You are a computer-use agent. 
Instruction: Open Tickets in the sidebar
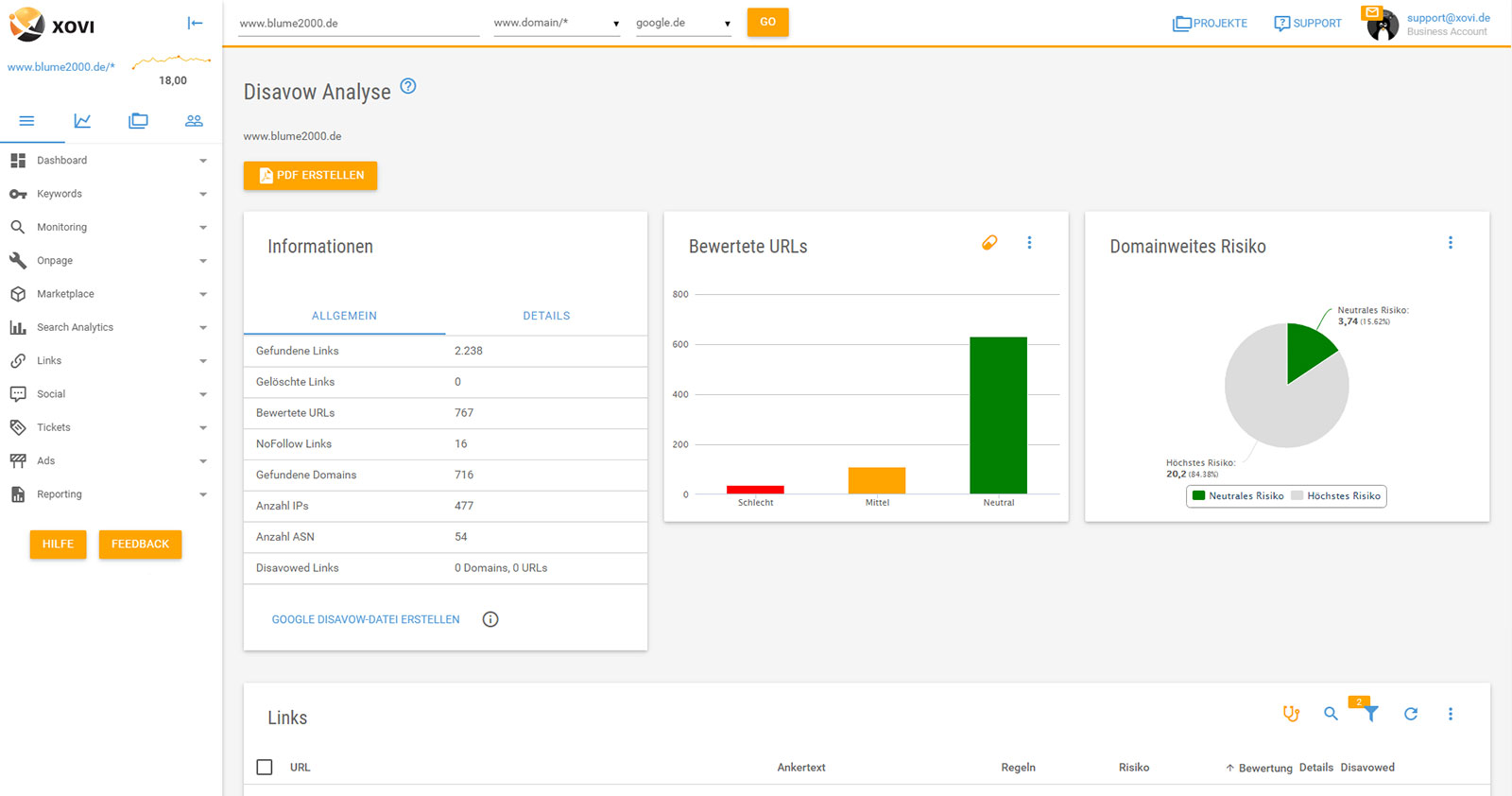click(54, 427)
